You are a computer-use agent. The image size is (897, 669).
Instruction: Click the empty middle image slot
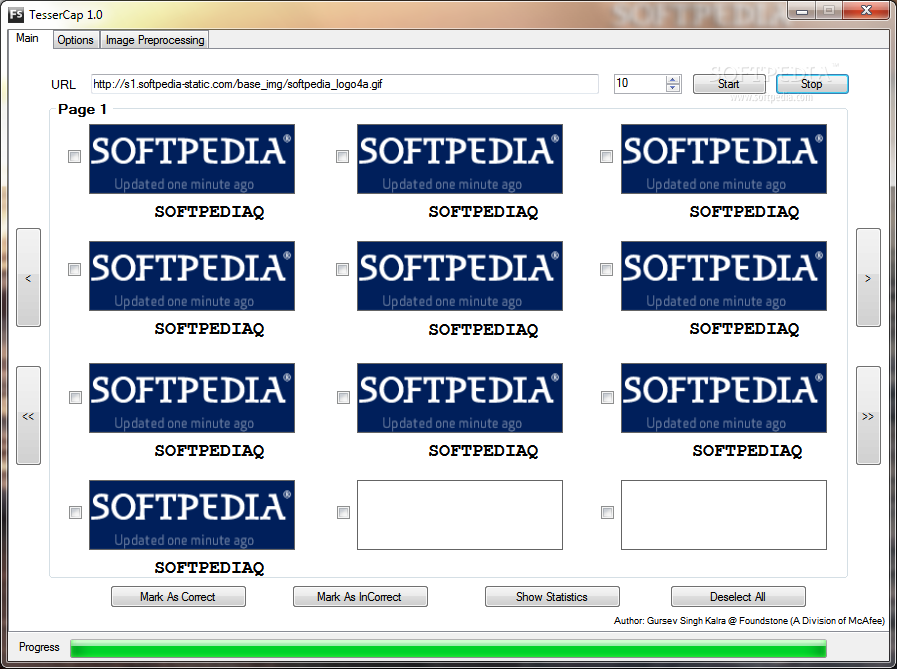click(460, 515)
